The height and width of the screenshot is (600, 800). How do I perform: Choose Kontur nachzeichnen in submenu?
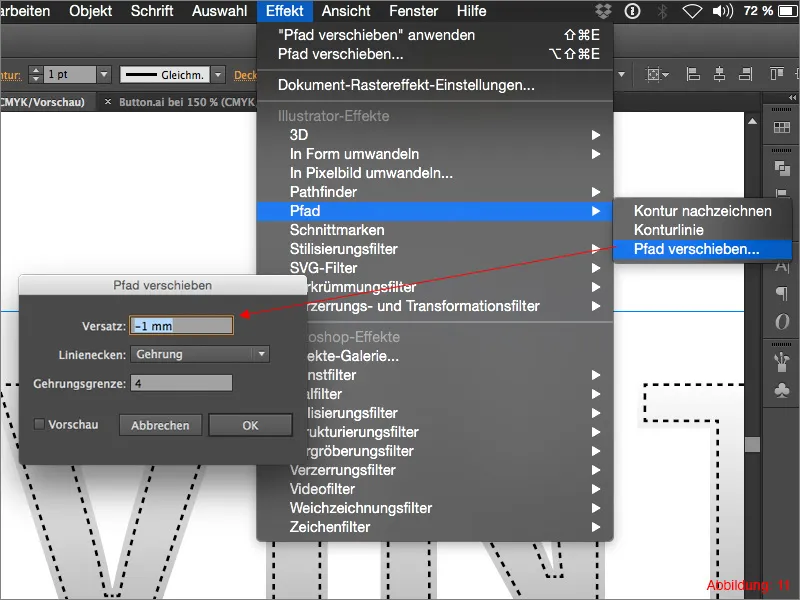[x=703, y=211]
